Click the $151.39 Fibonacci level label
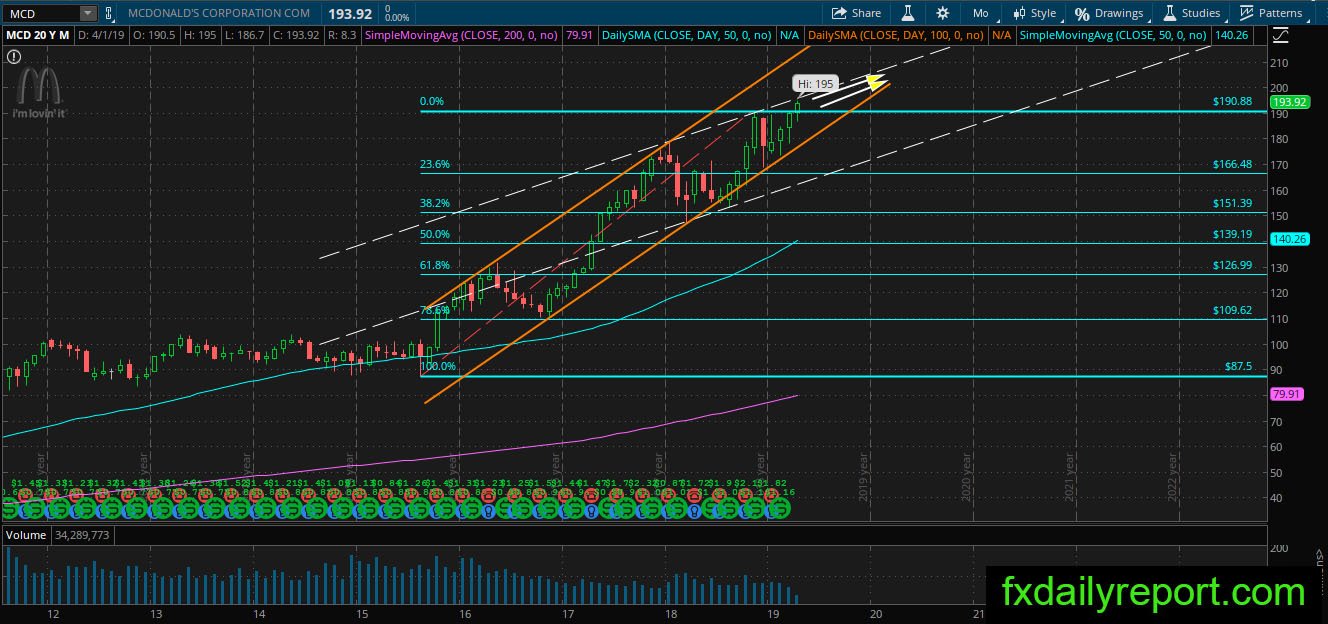 click(1232, 203)
